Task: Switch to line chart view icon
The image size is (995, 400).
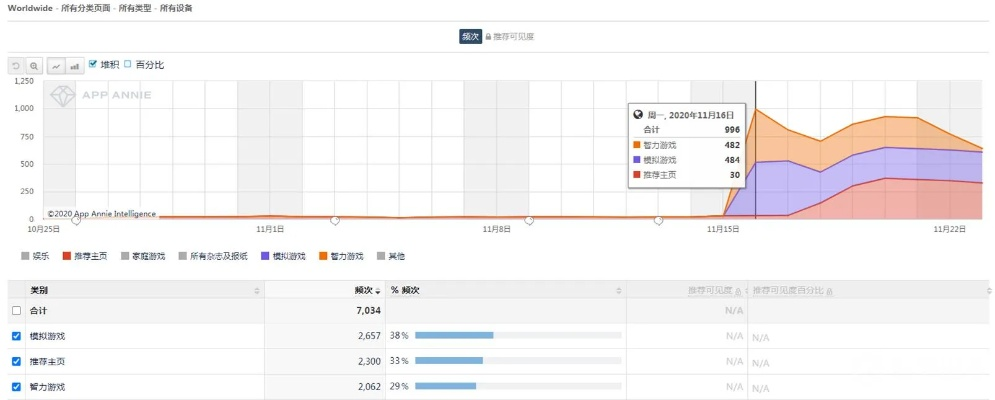Action: (57, 65)
